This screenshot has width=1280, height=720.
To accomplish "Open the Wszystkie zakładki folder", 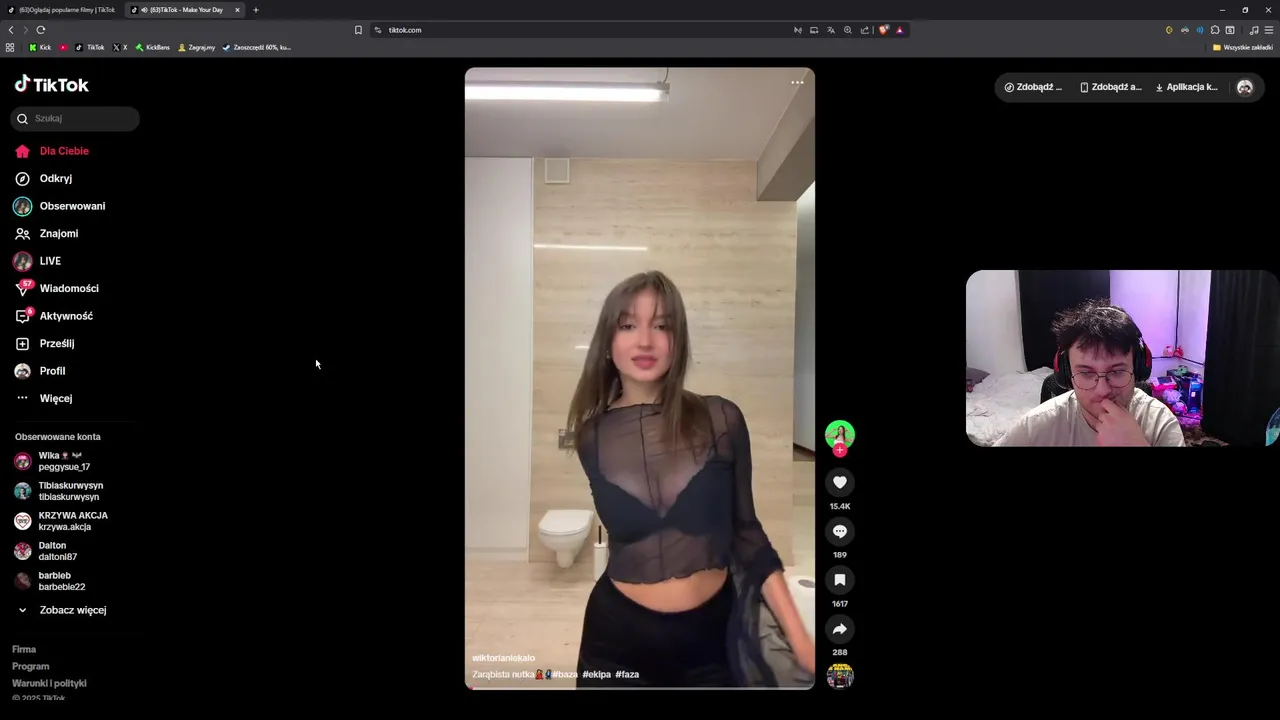I will click(x=1243, y=47).
